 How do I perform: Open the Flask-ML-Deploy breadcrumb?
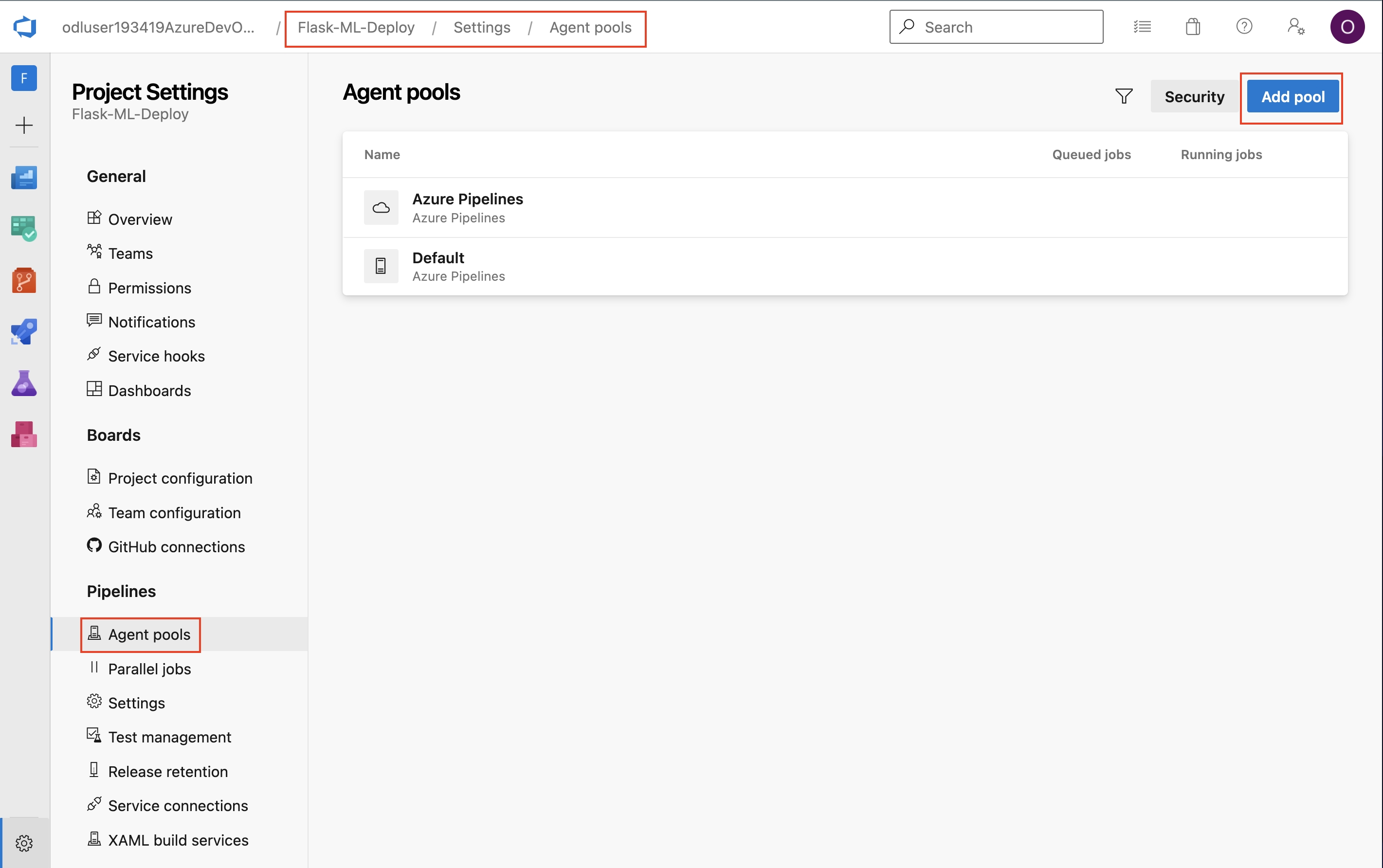point(356,27)
